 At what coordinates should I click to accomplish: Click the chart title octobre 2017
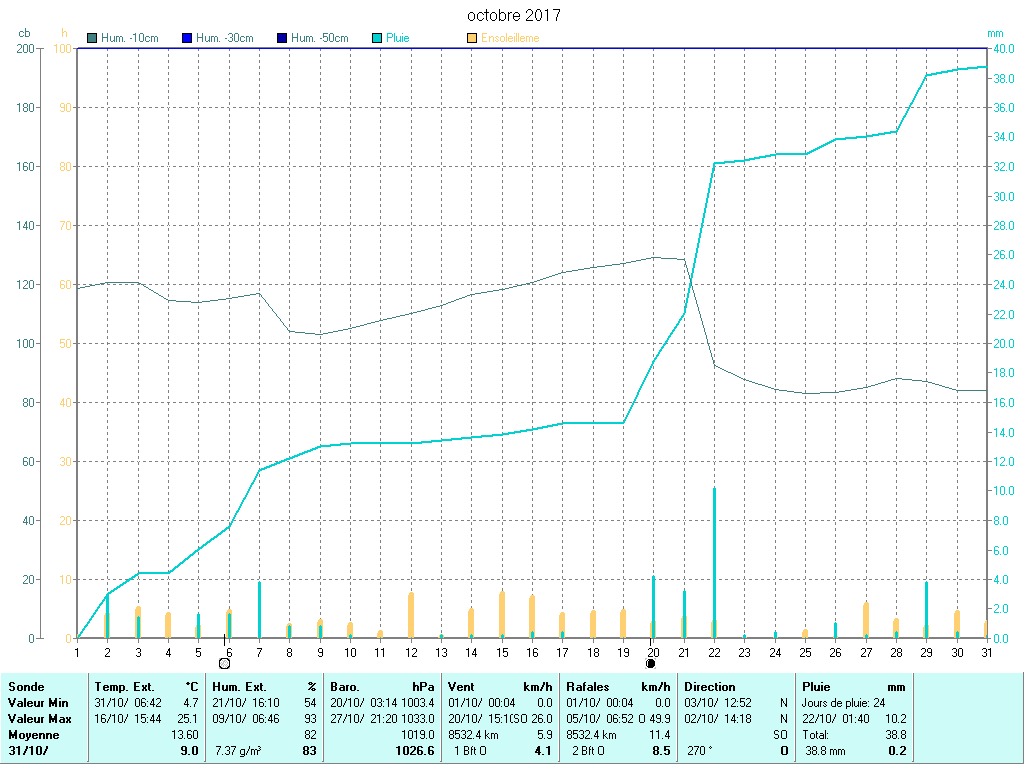pos(514,16)
